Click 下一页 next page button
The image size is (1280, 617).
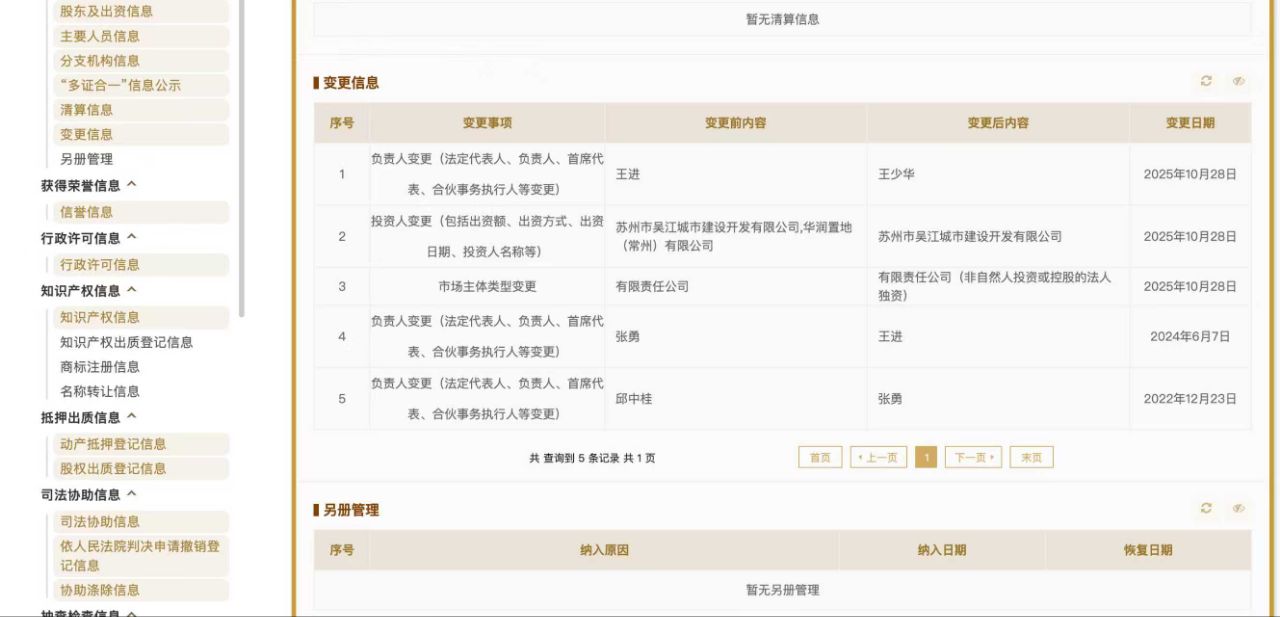click(x=973, y=458)
